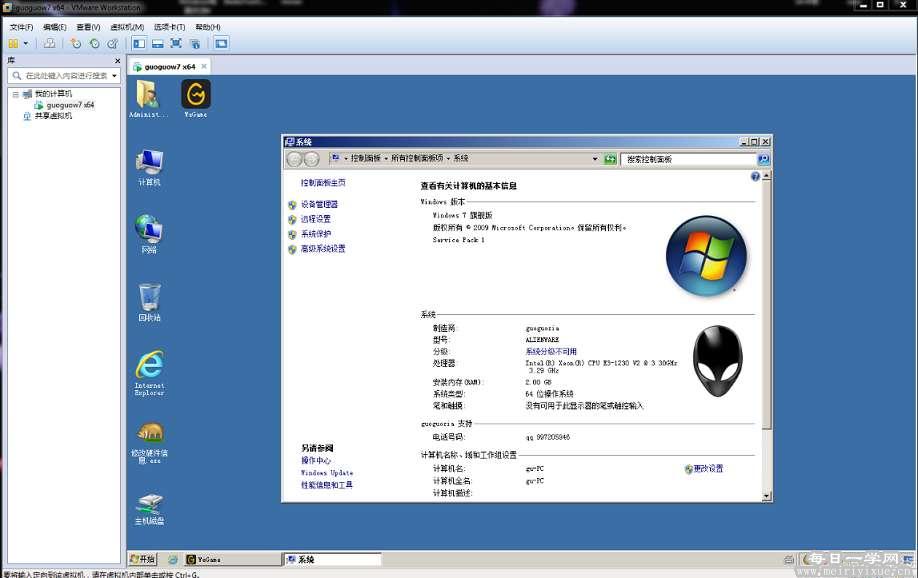Image resolution: width=918 pixels, height=578 pixels.
Task: Open the 查看(V) menu
Action: point(88,27)
